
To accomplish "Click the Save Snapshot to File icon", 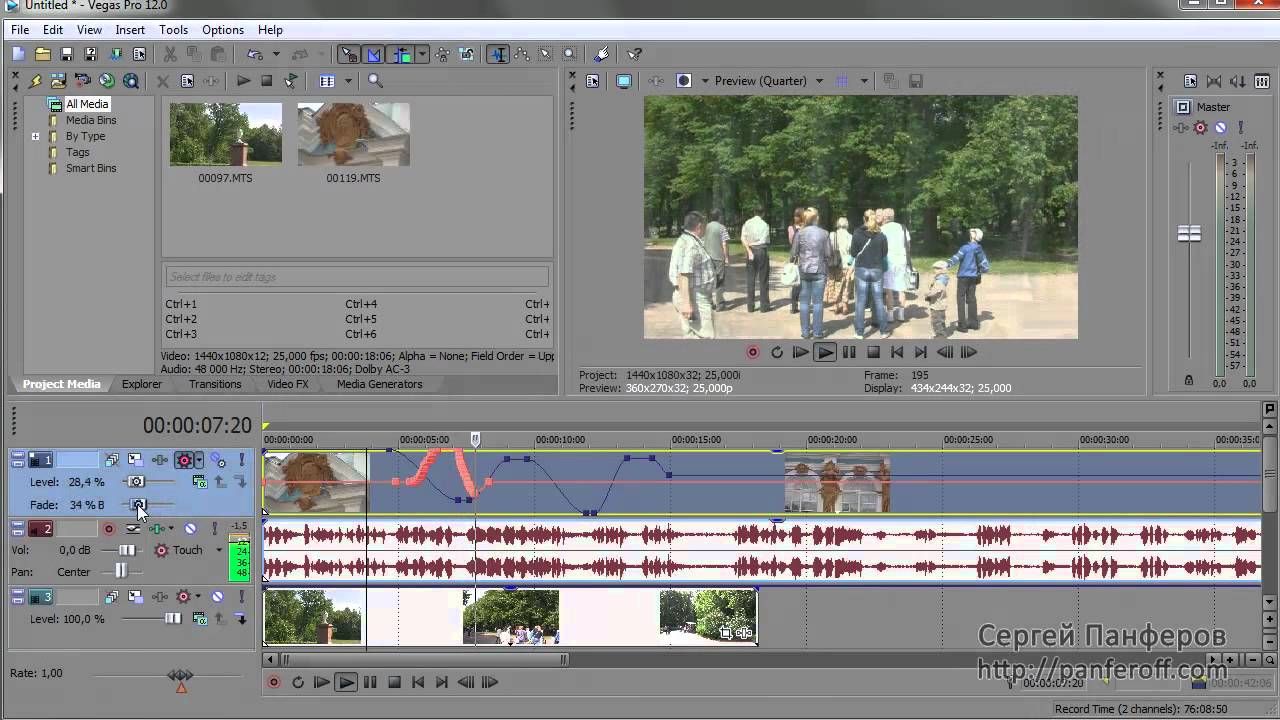I will [915, 81].
